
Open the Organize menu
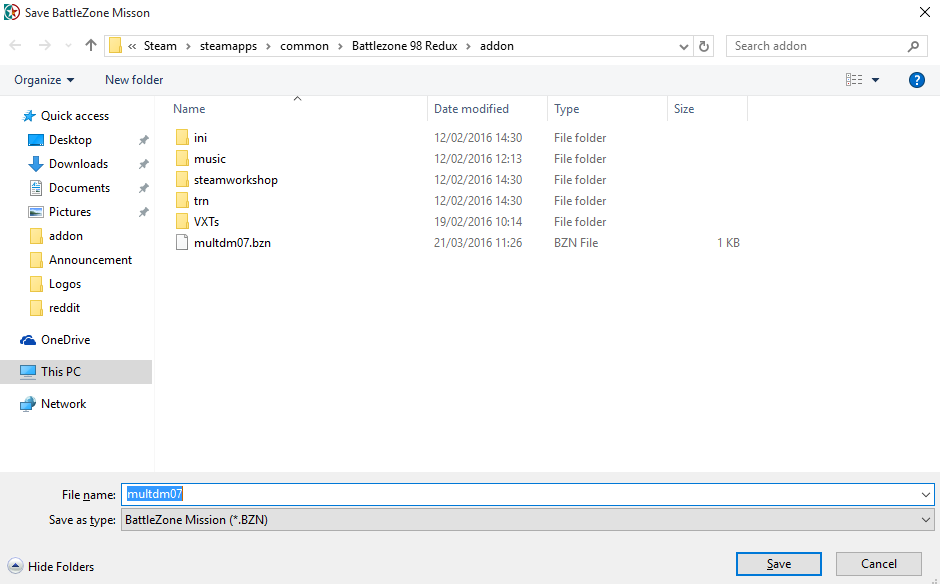tap(44, 80)
